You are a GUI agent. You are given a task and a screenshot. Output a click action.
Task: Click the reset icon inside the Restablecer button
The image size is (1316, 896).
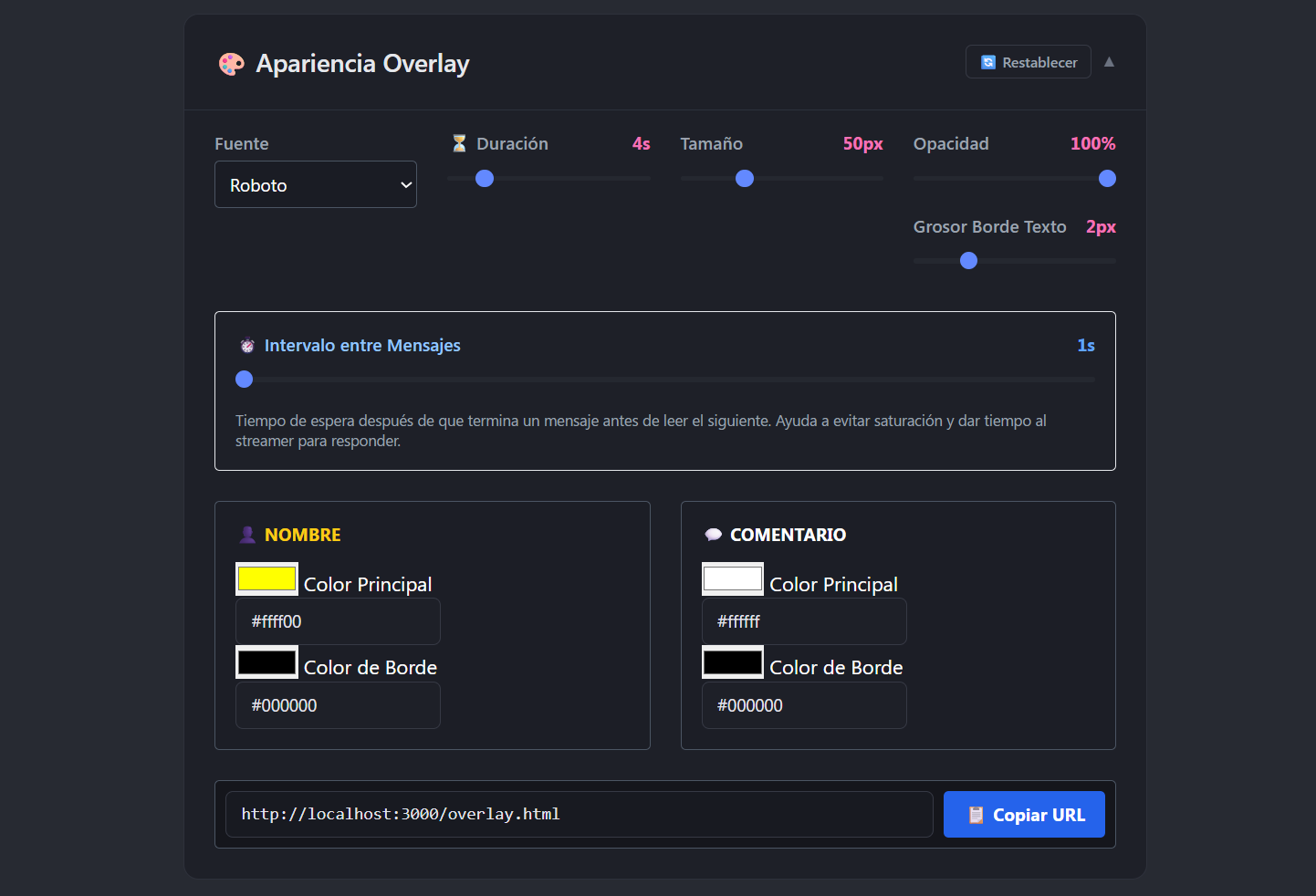pos(988,61)
